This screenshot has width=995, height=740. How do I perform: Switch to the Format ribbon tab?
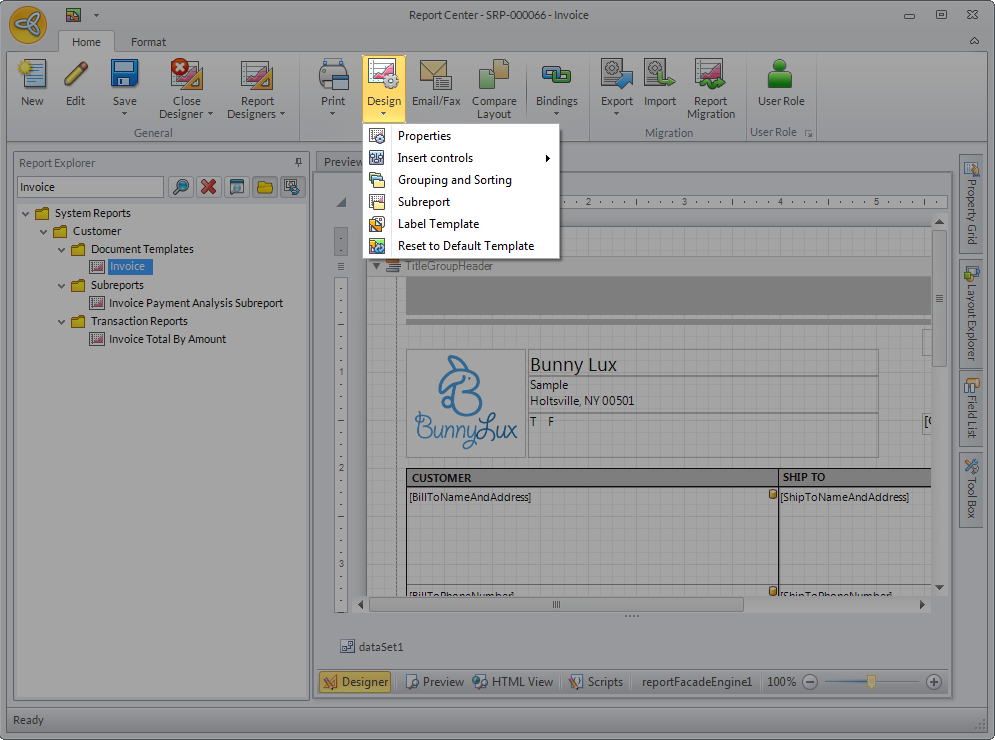click(148, 42)
